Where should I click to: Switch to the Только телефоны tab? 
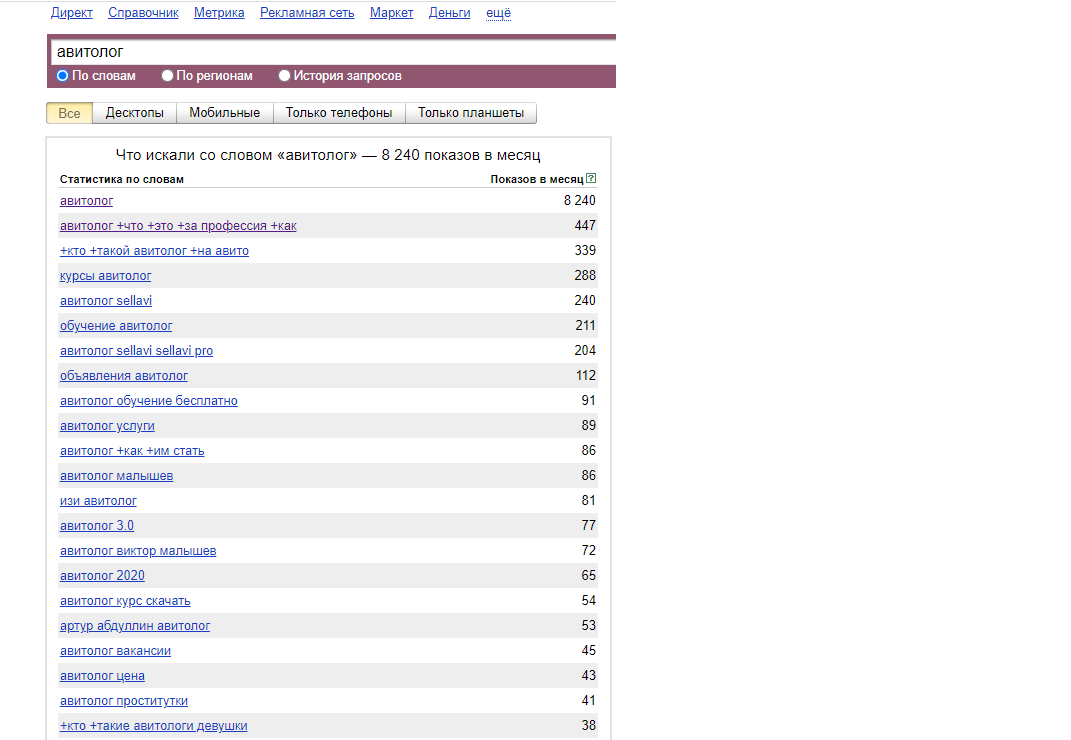point(339,113)
